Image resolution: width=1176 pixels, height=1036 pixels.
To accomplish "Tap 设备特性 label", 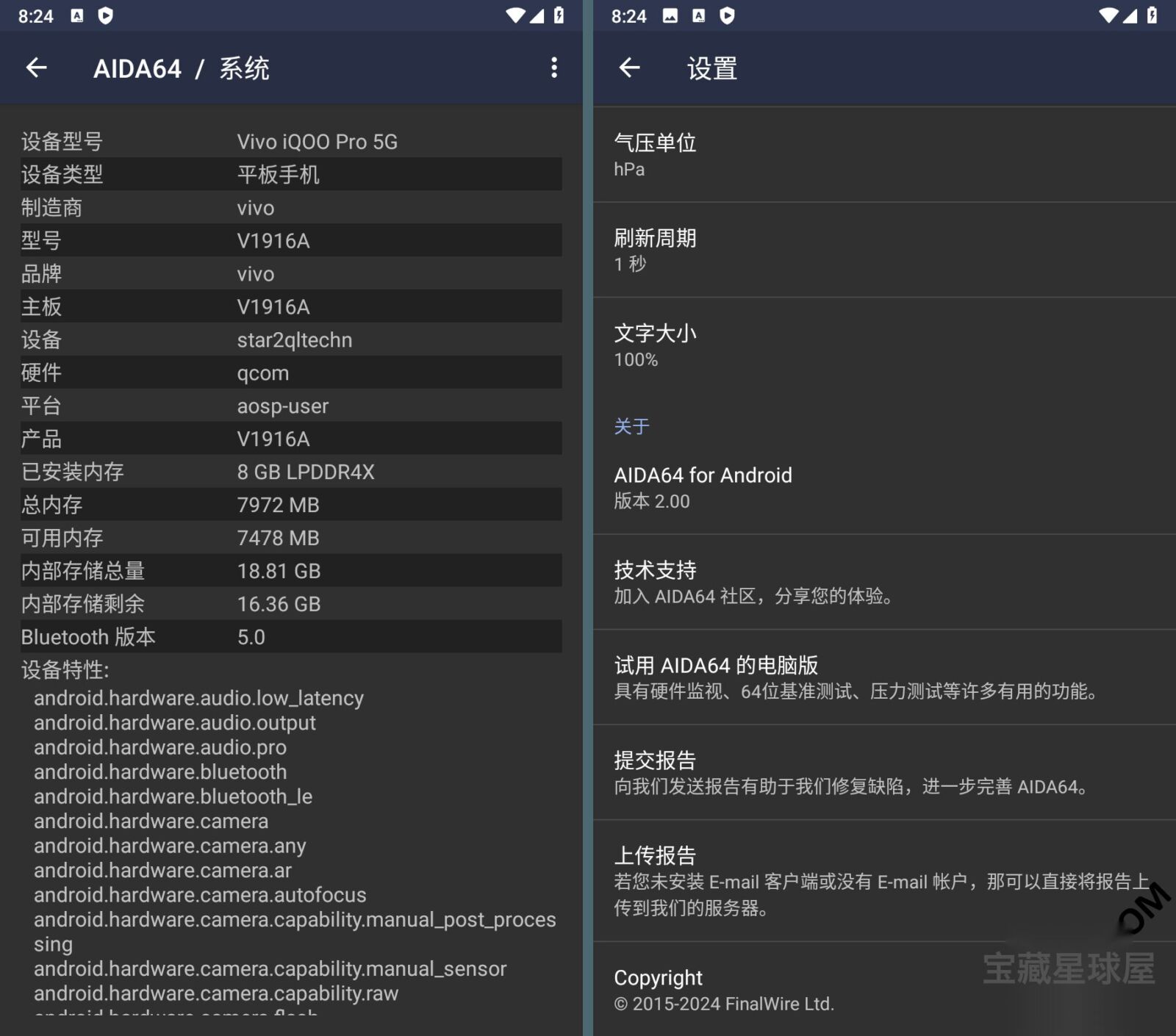I will click(x=65, y=669).
